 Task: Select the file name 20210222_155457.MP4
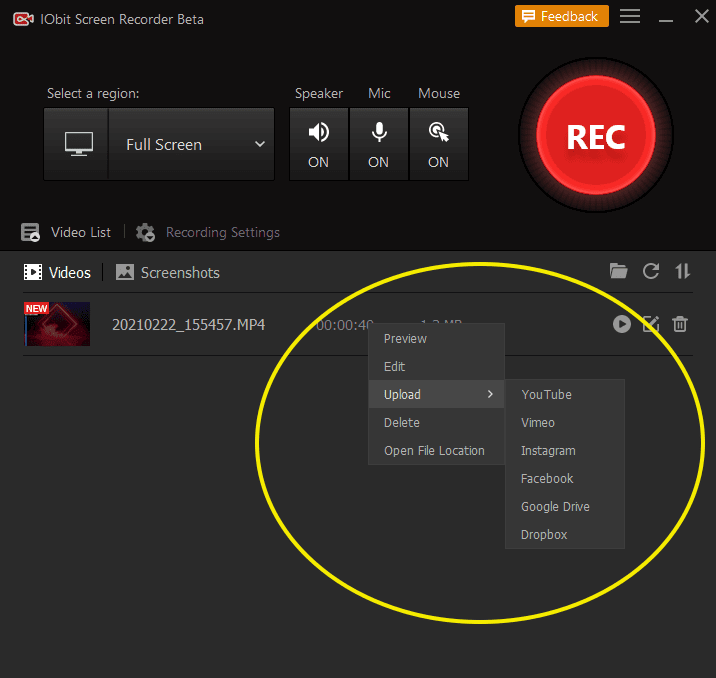click(x=189, y=325)
